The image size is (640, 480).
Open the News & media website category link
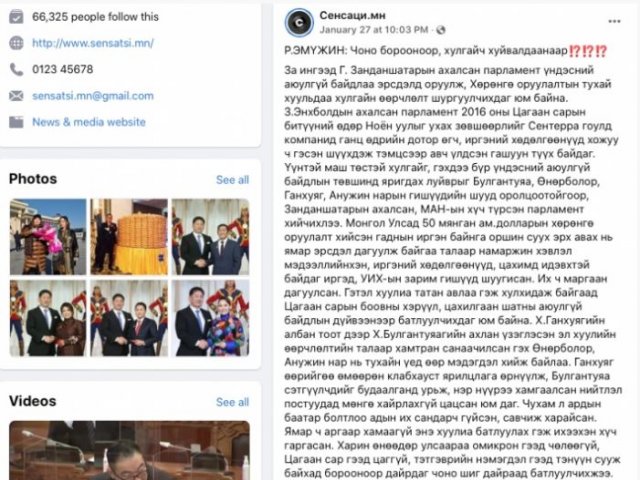coord(89,122)
